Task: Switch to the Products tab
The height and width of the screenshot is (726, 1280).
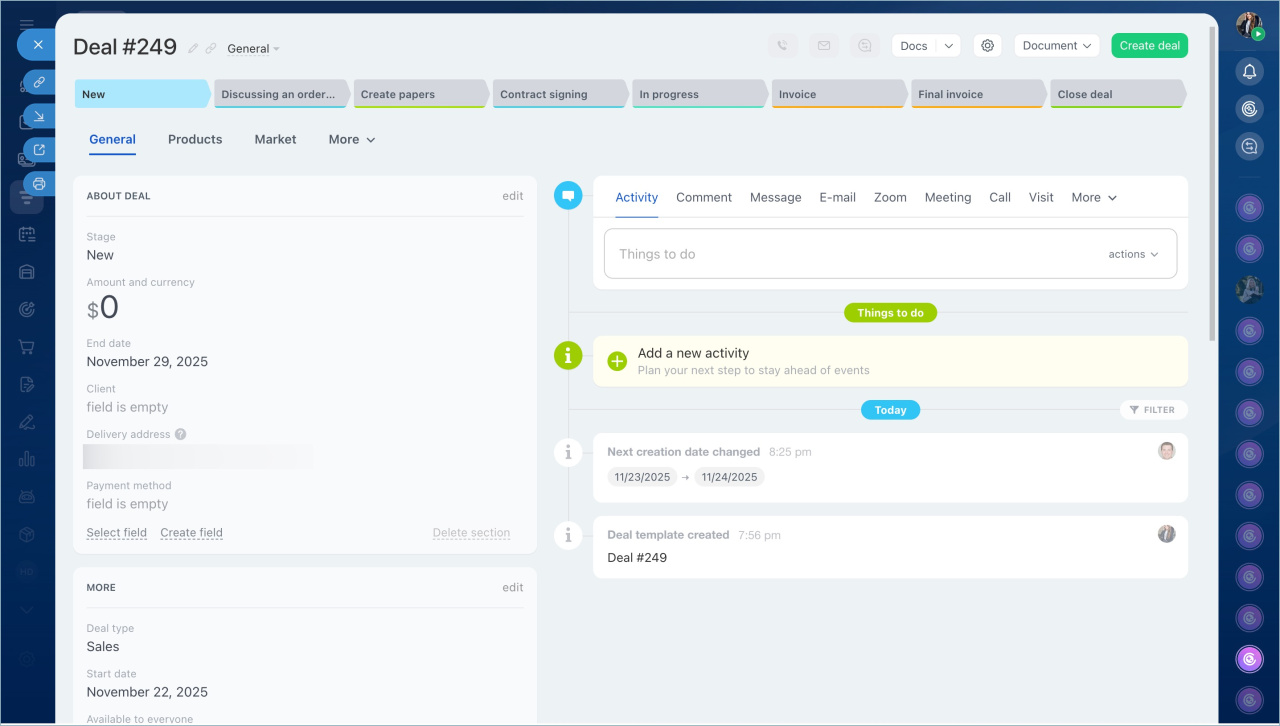Action: pos(195,139)
